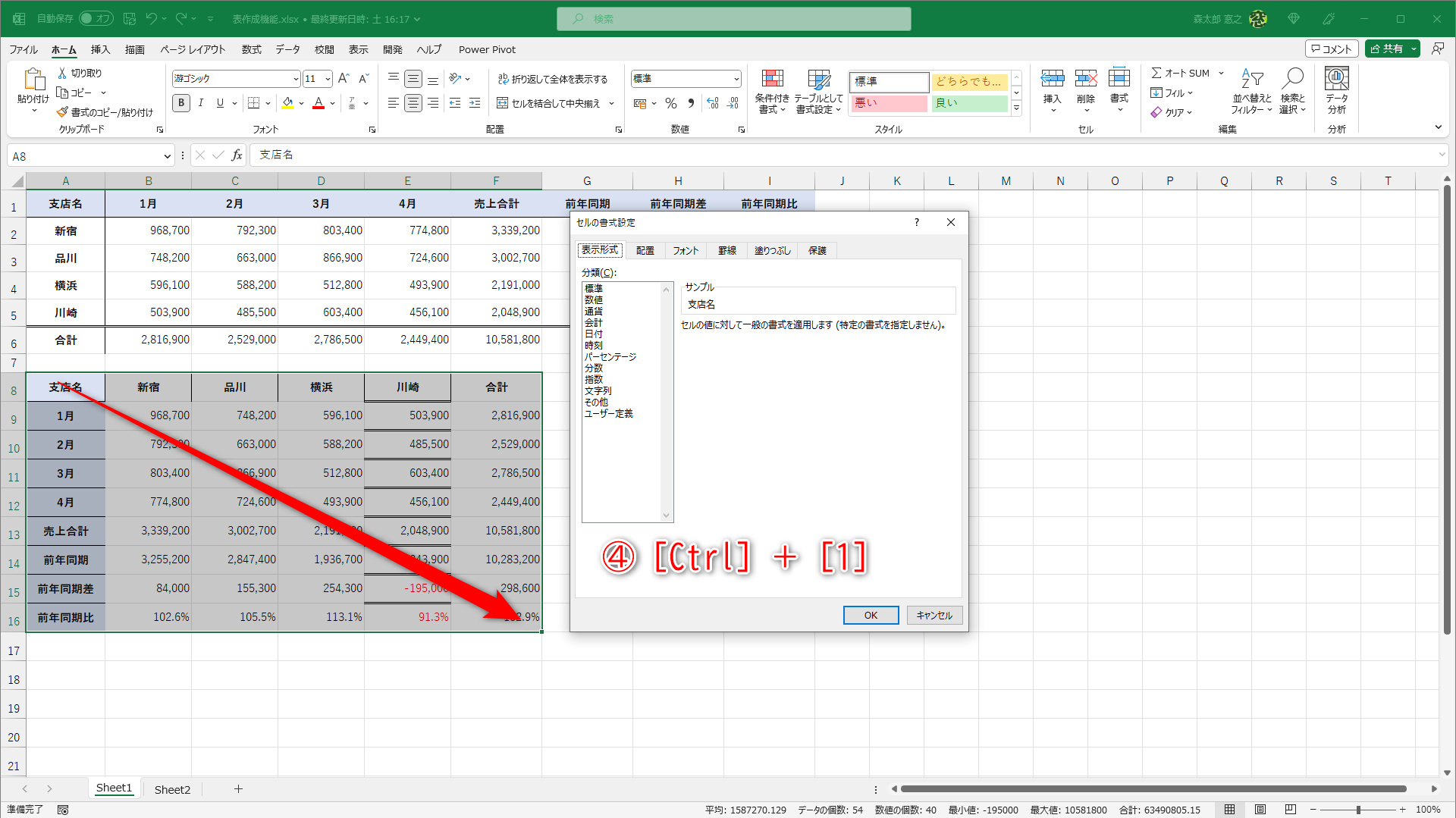Apply percent style icon
The height and width of the screenshot is (818, 1456).
point(671,103)
